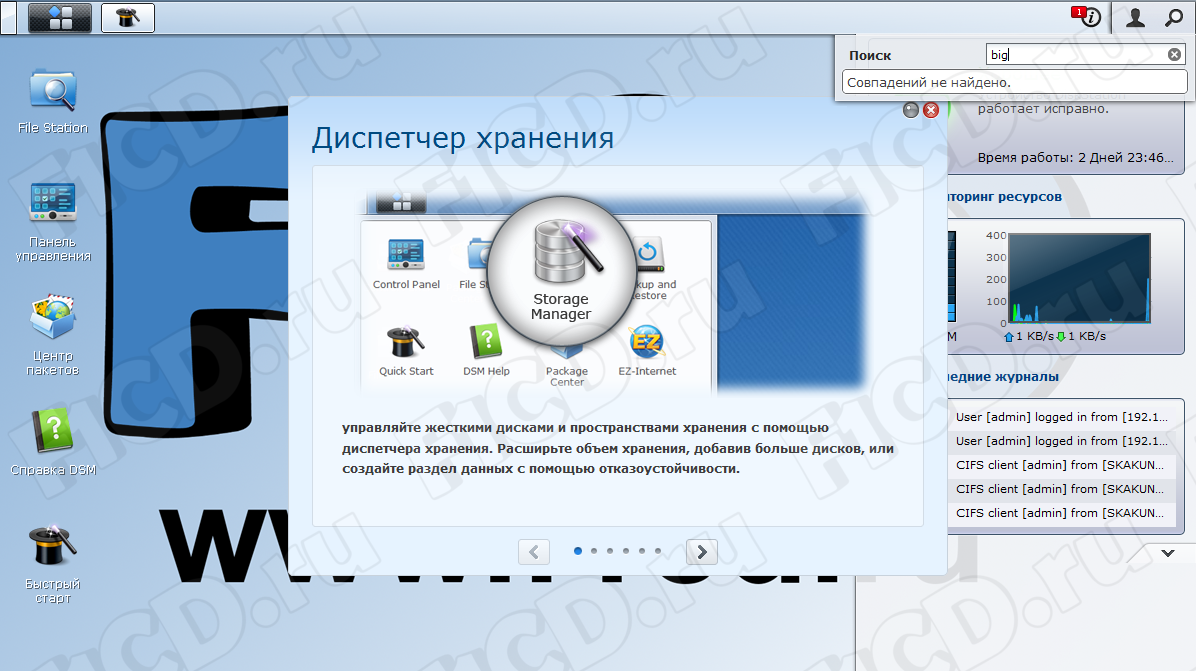Select sixth slide page dot
Image resolution: width=1196 pixels, height=671 pixels.
click(x=658, y=551)
